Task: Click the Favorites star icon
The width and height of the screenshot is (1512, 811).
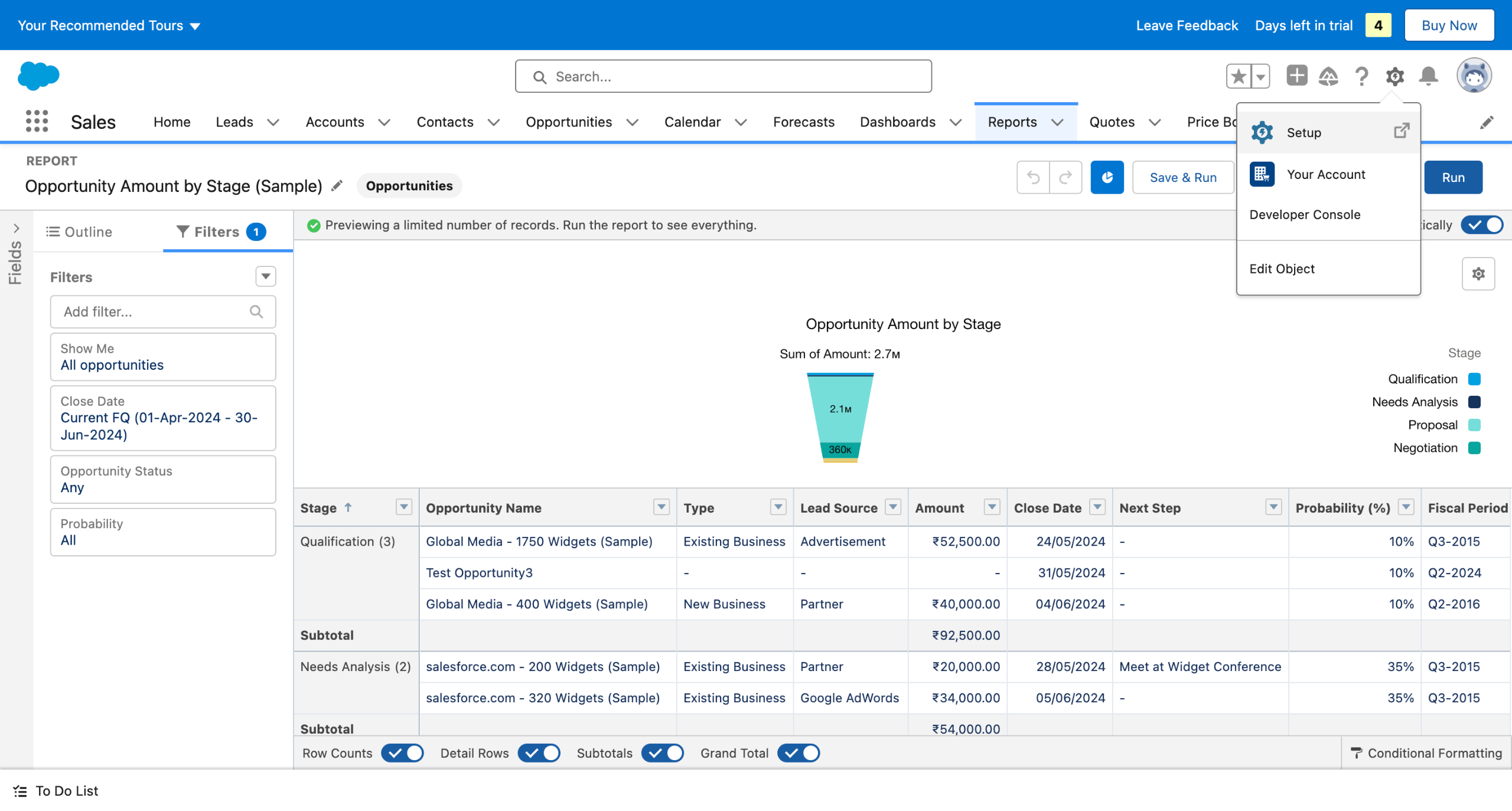Action: [1239, 76]
